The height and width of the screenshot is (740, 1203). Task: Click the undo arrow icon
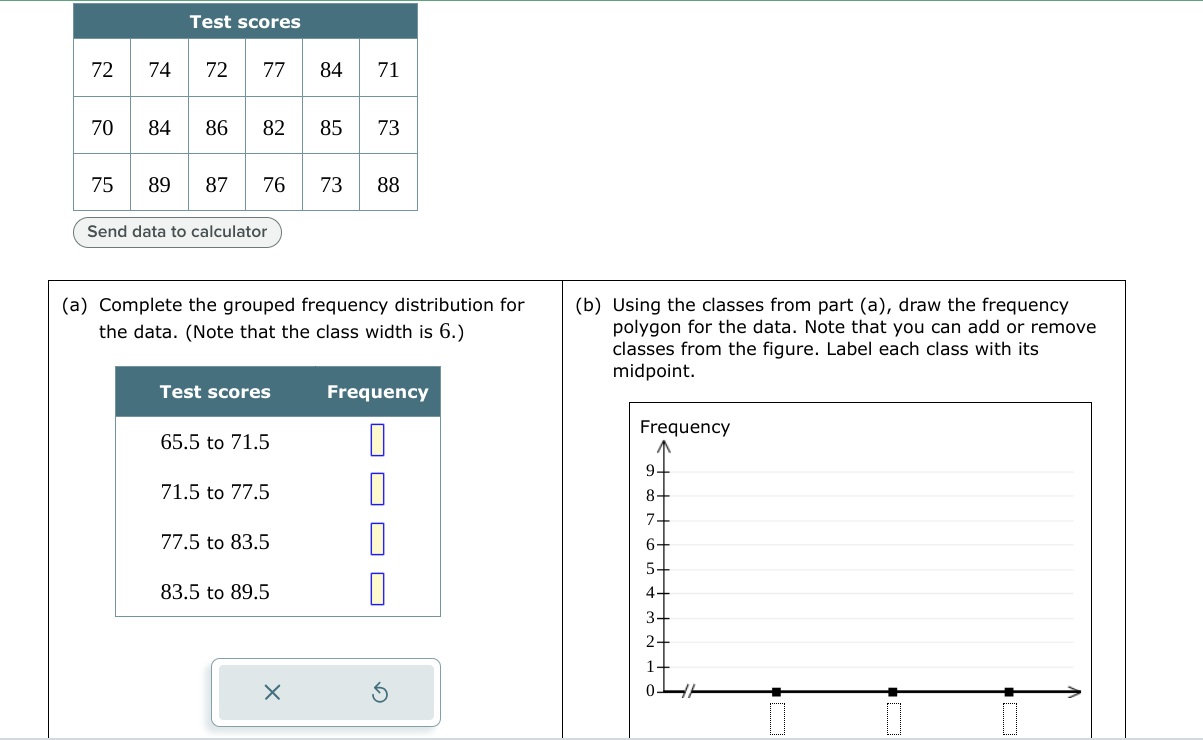click(378, 691)
